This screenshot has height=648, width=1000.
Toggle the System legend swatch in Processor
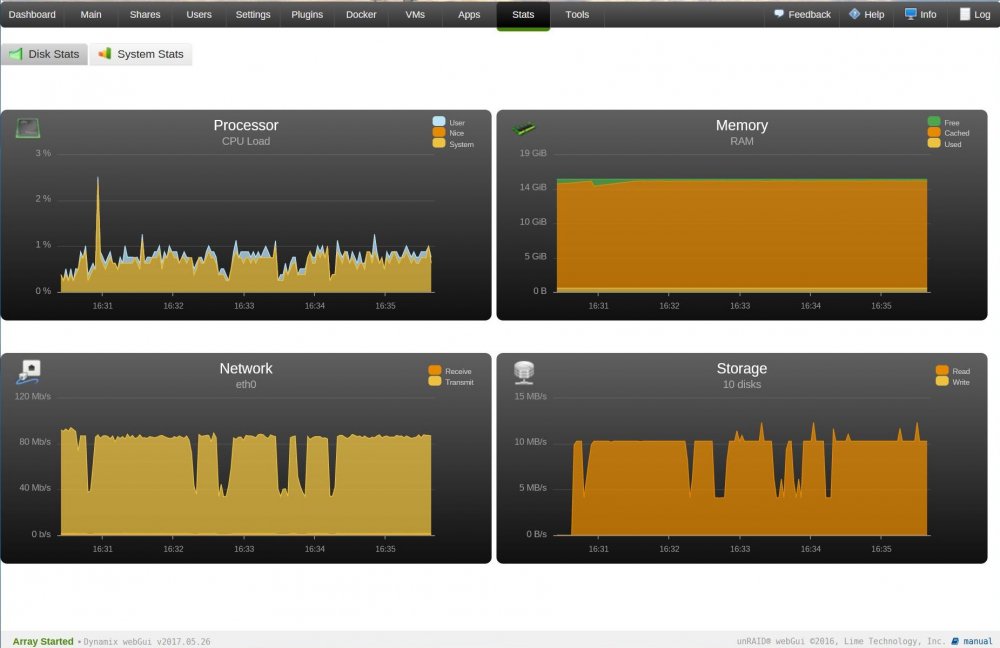coord(439,143)
